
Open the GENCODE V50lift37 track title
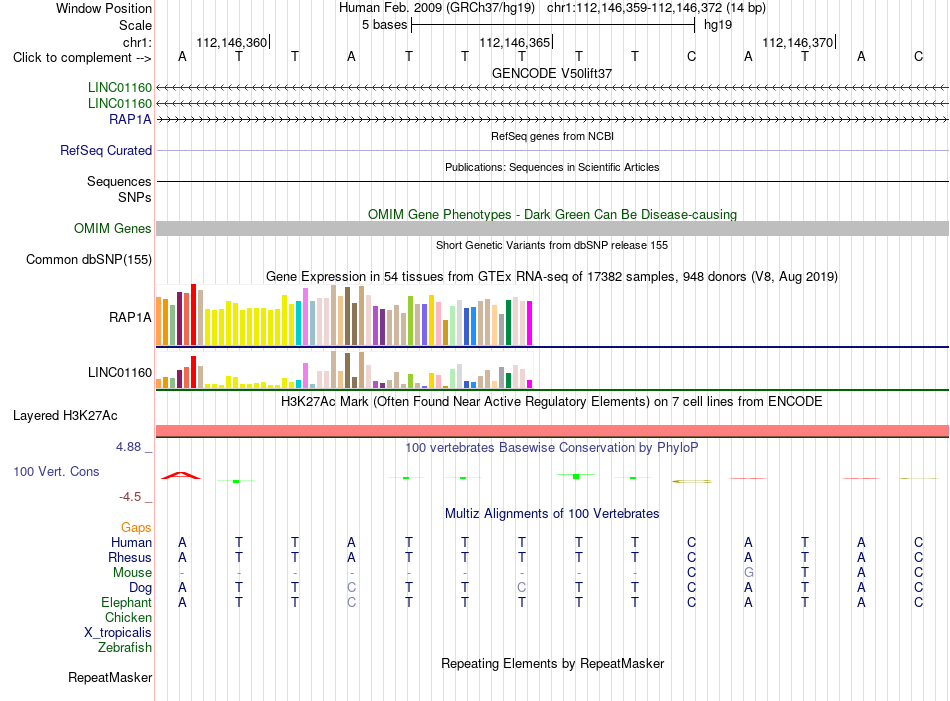click(552, 73)
